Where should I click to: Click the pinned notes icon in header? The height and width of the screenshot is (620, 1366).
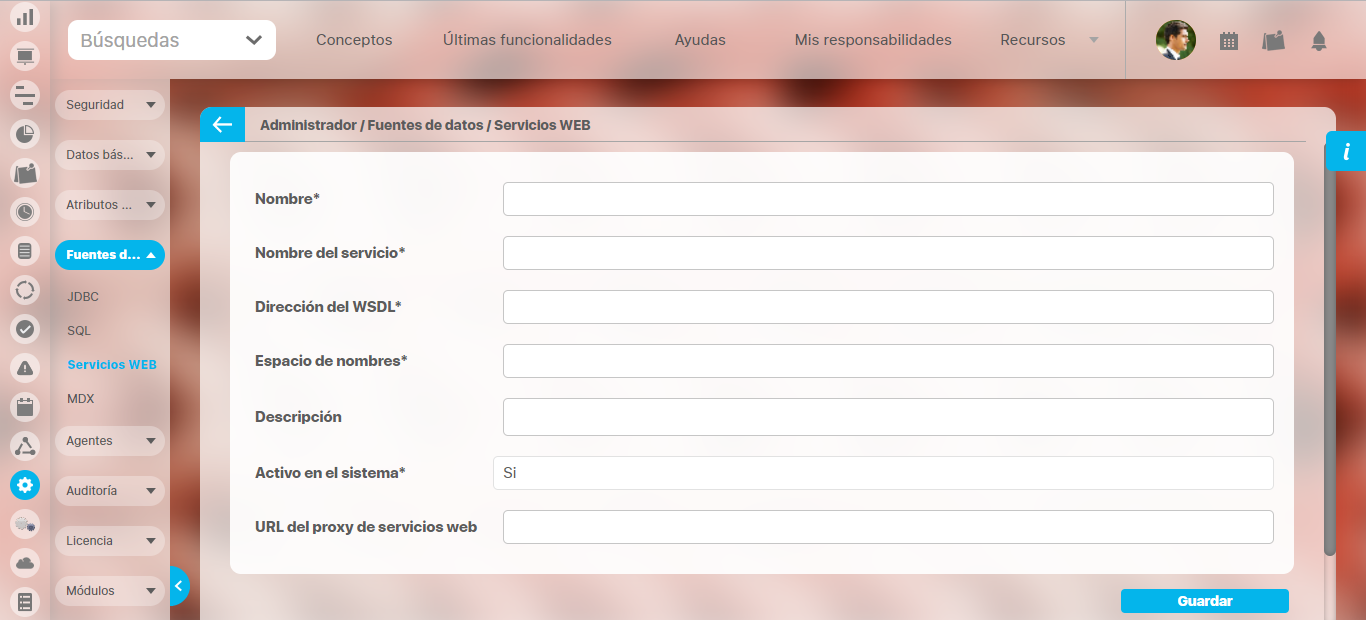[1273, 41]
